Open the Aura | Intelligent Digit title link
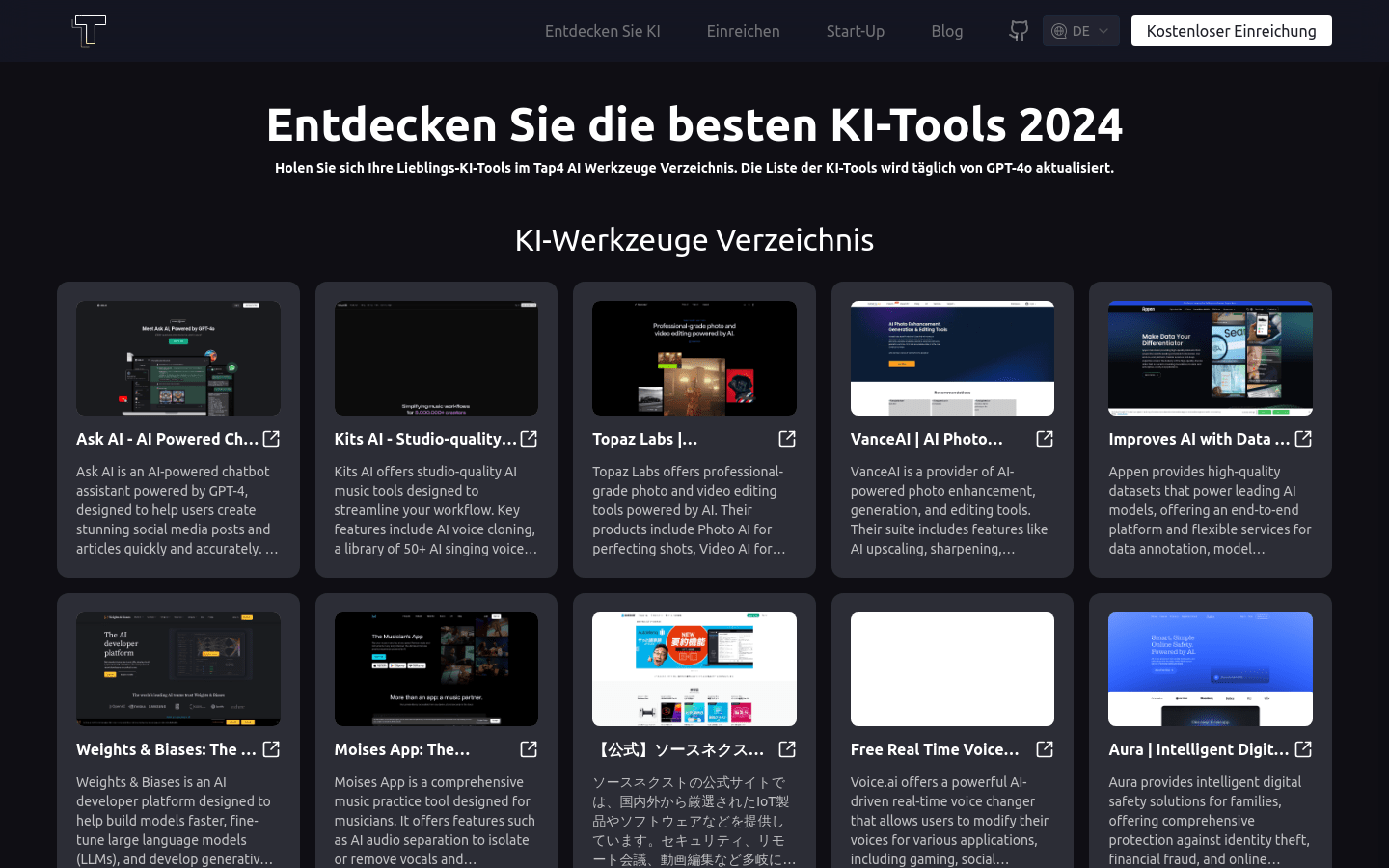The width and height of the screenshot is (1389, 868). [x=1199, y=749]
